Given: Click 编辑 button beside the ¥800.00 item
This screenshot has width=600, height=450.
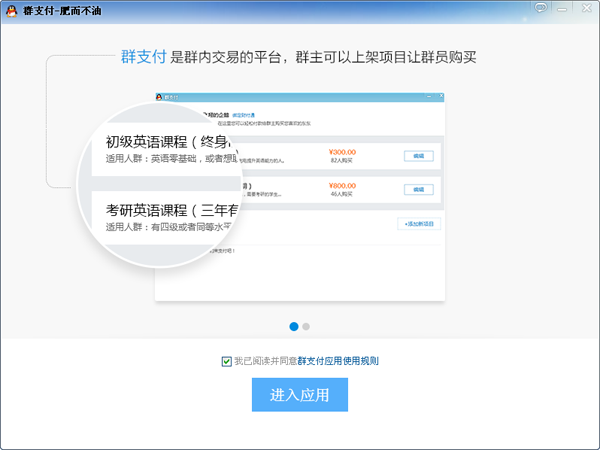Looking at the screenshot, I should pos(418,189).
